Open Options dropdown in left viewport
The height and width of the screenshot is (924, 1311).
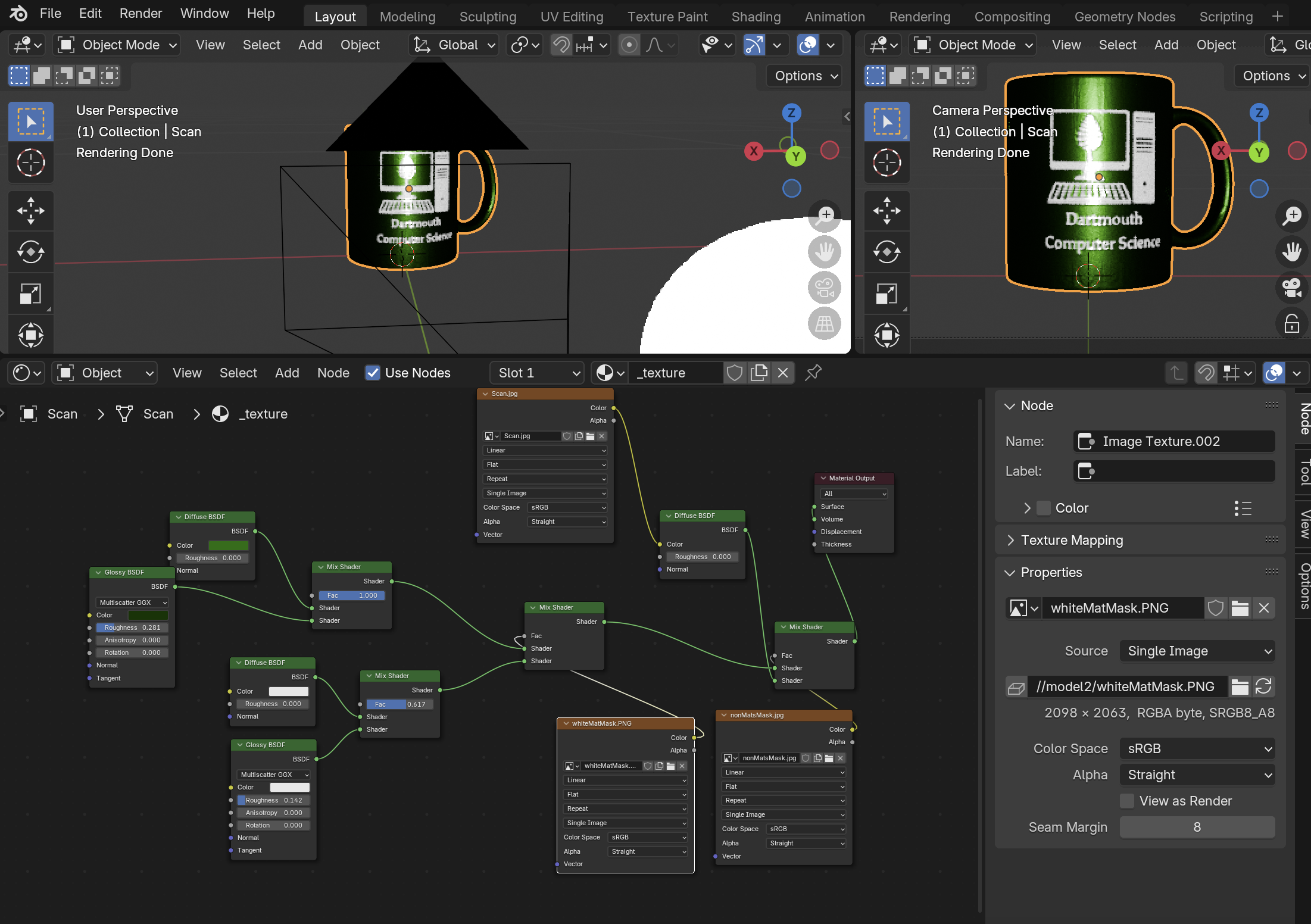pos(804,76)
